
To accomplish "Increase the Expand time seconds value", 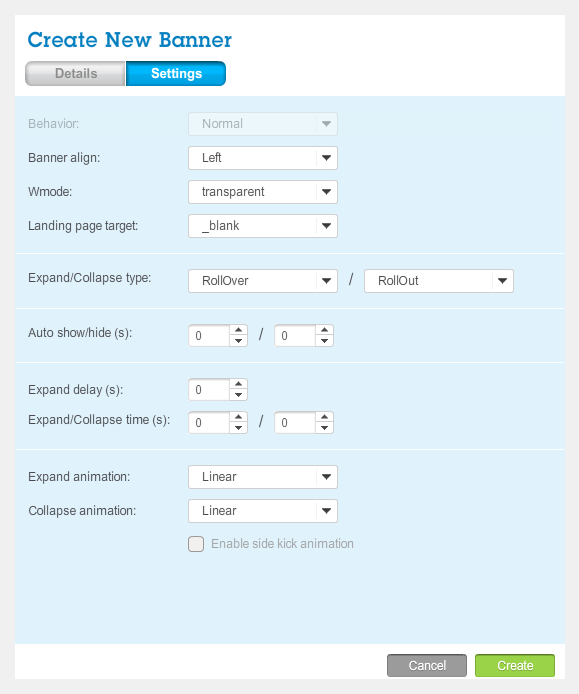I will pyautogui.click(x=238, y=417).
